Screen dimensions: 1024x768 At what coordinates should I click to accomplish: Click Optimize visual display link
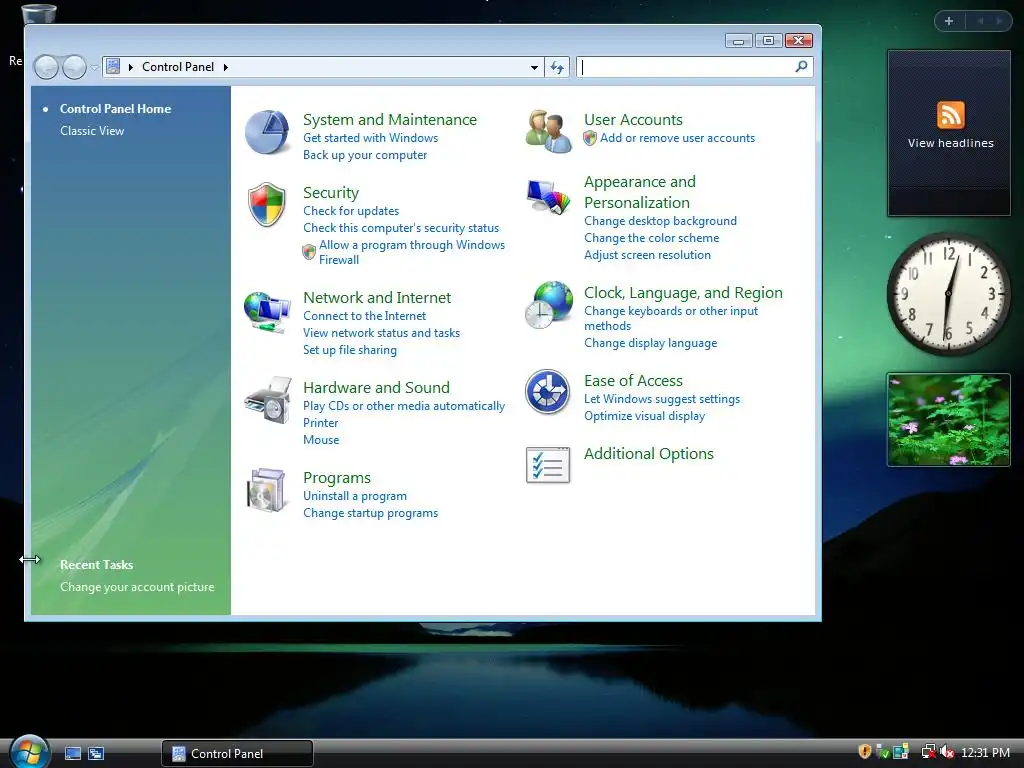(645, 416)
